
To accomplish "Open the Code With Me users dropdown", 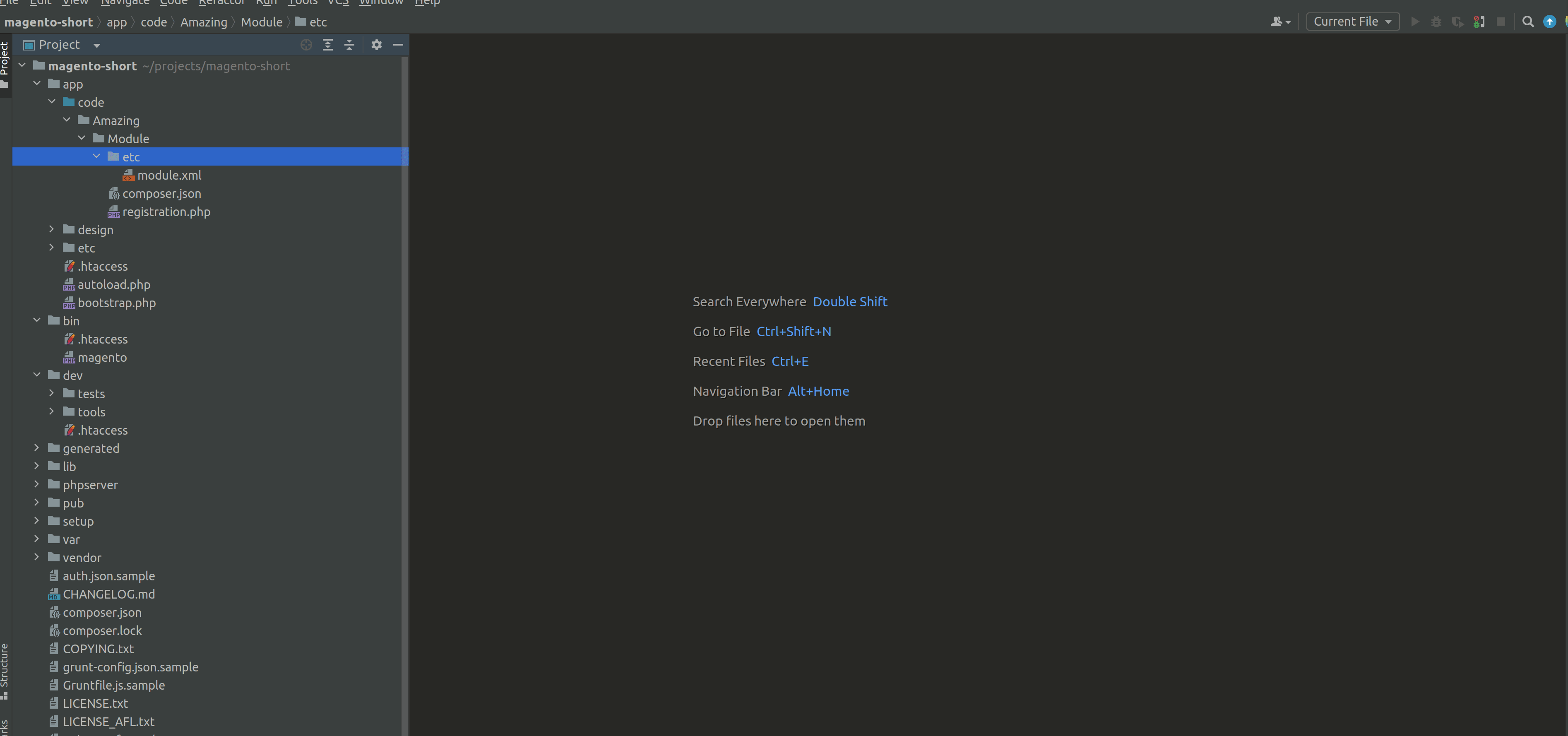I will [1280, 22].
